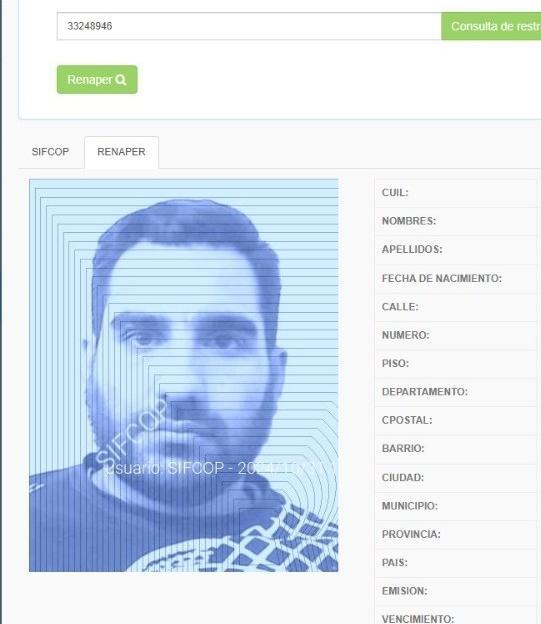Click the PROVINCIA row
541x624 pixels.
click(x=458, y=534)
